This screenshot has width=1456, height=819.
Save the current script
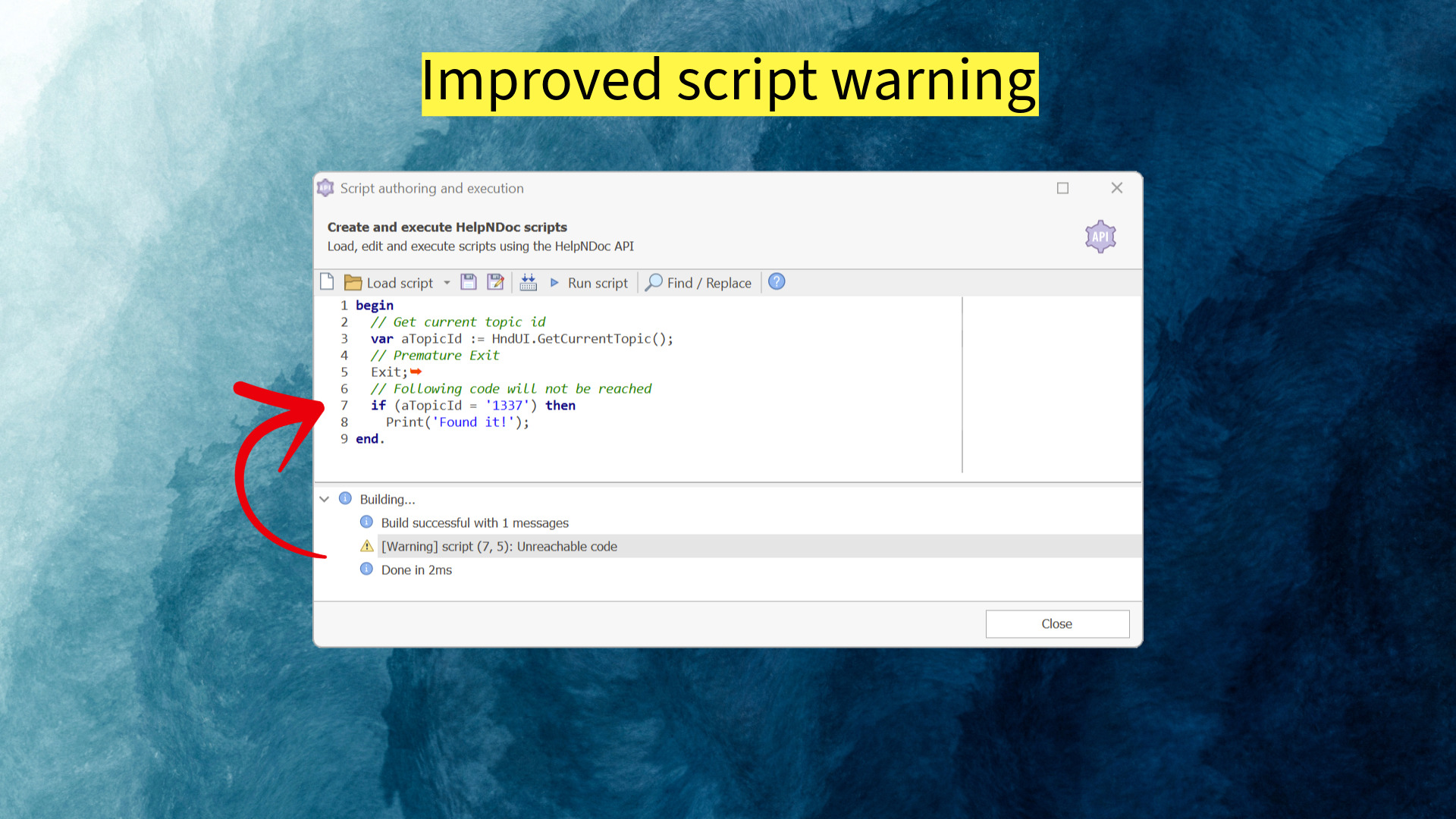pos(469,282)
